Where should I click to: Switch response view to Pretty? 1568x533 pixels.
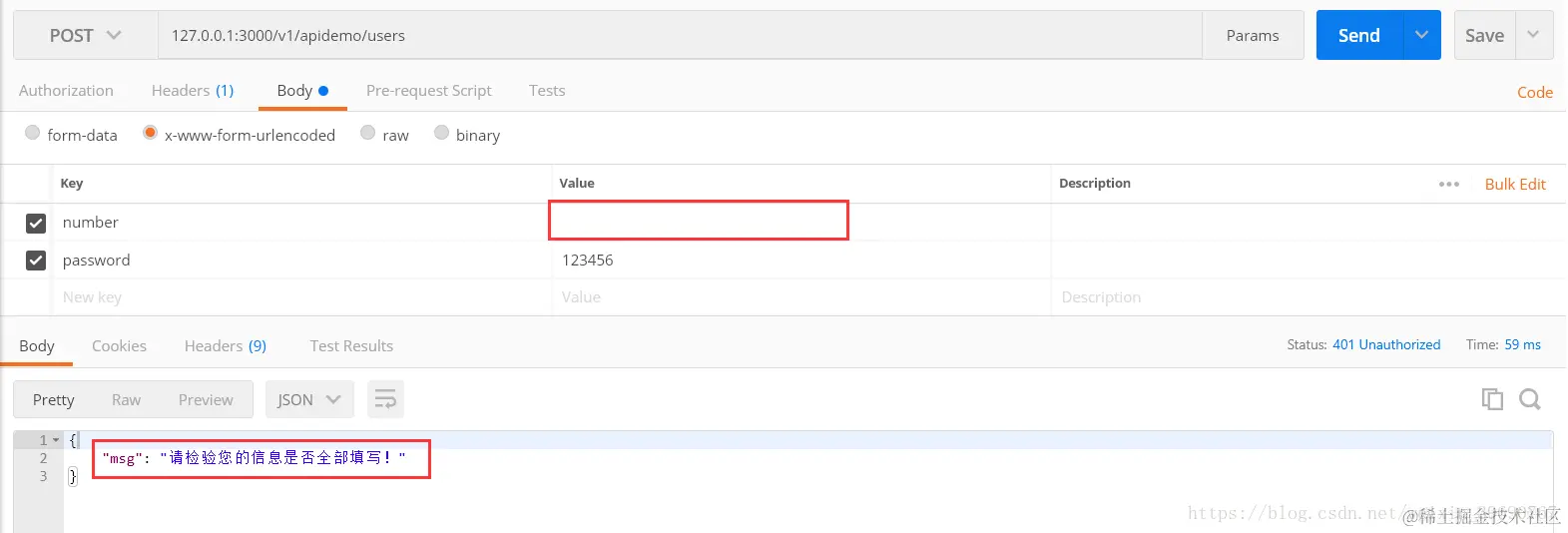point(54,399)
